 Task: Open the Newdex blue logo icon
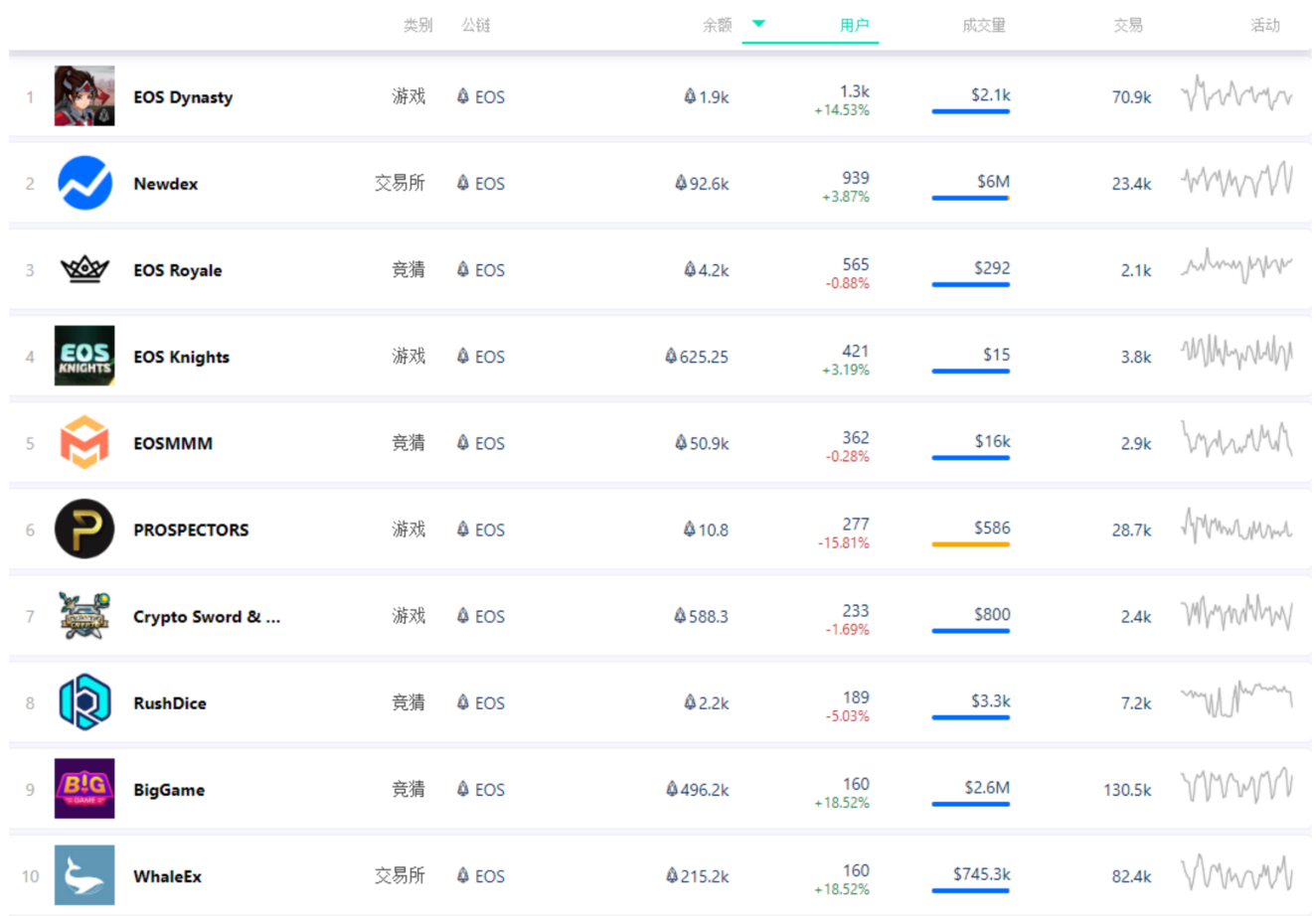(84, 183)
